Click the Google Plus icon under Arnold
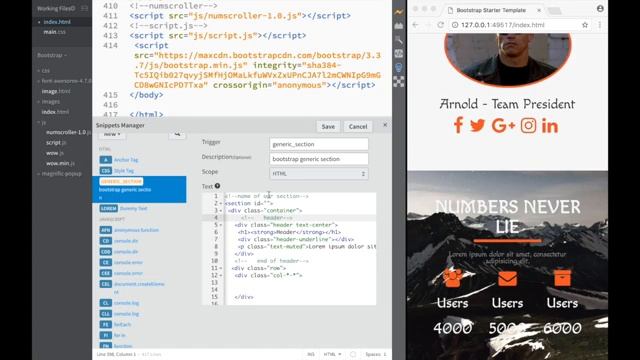640x360 pixels. [x=503, y=125]
